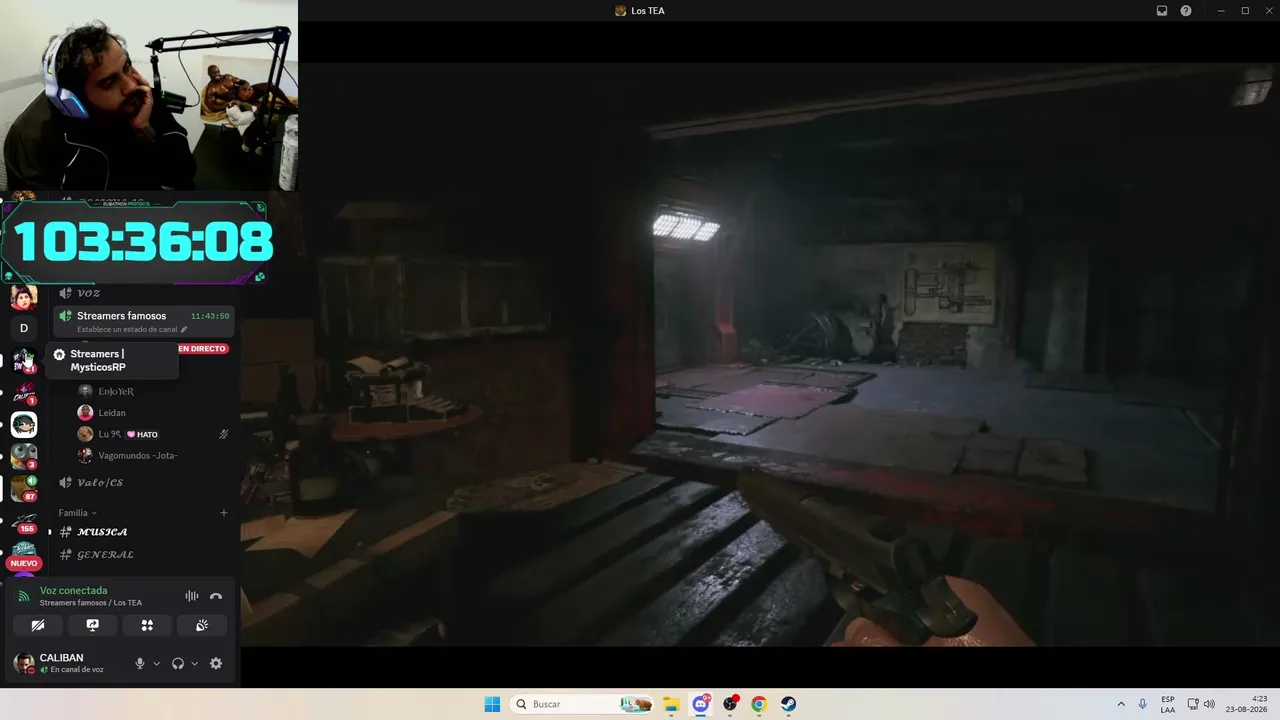The width and height of the screenshot is (1280, 720).
Task: Show hidden system tray icons
Action: (1121, 704)
